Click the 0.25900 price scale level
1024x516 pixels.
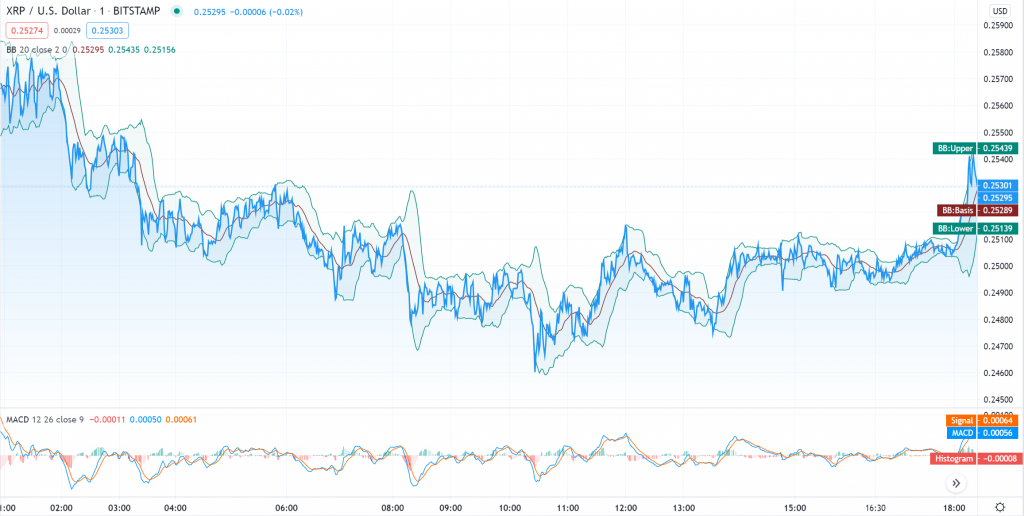(1000, 25)
